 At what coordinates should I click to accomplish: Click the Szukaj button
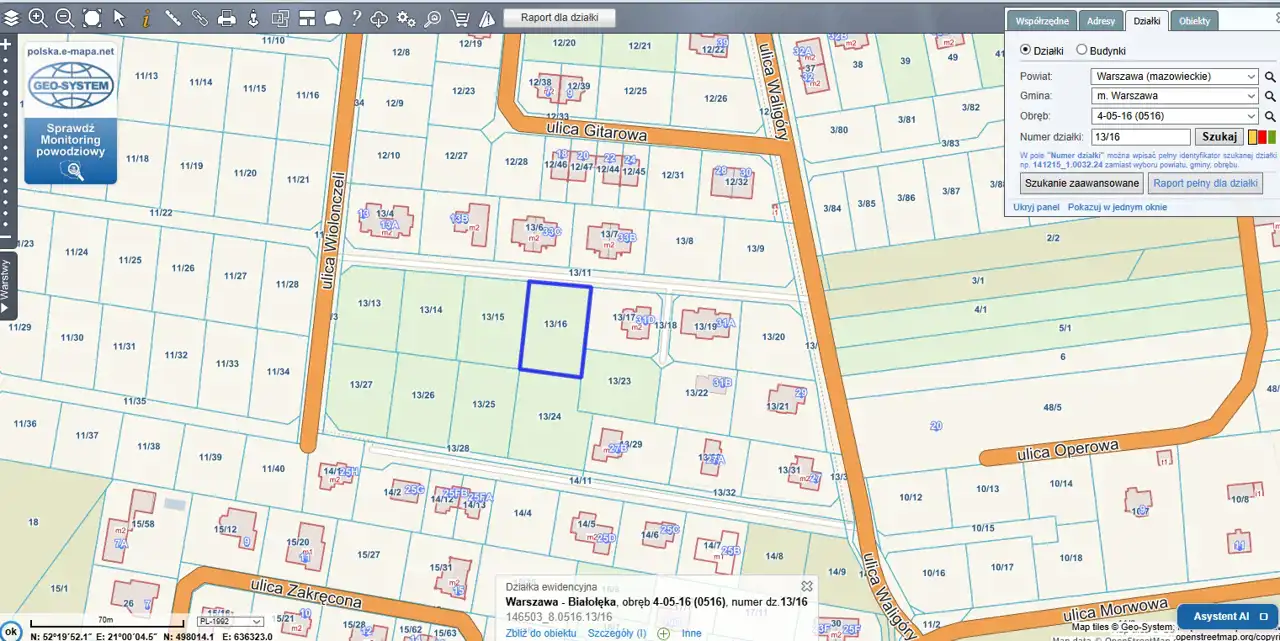[1219, 137]
